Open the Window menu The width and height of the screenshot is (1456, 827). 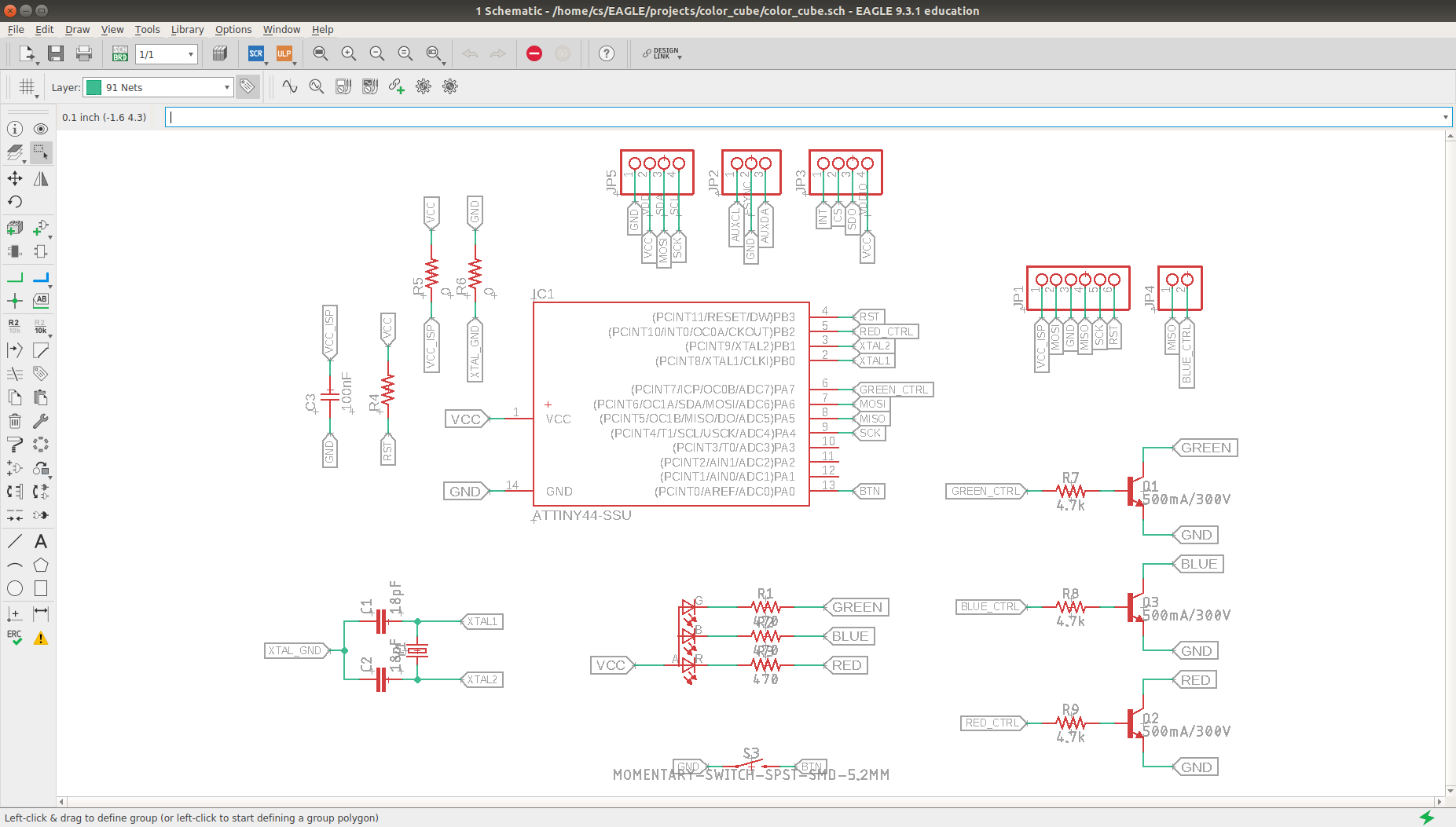pos(281,29)
